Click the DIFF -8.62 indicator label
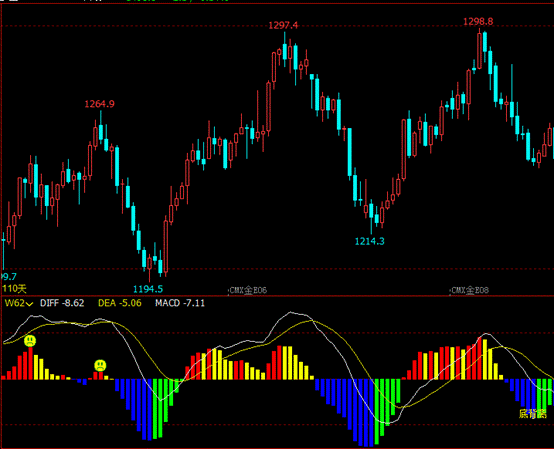 [62, 303]
